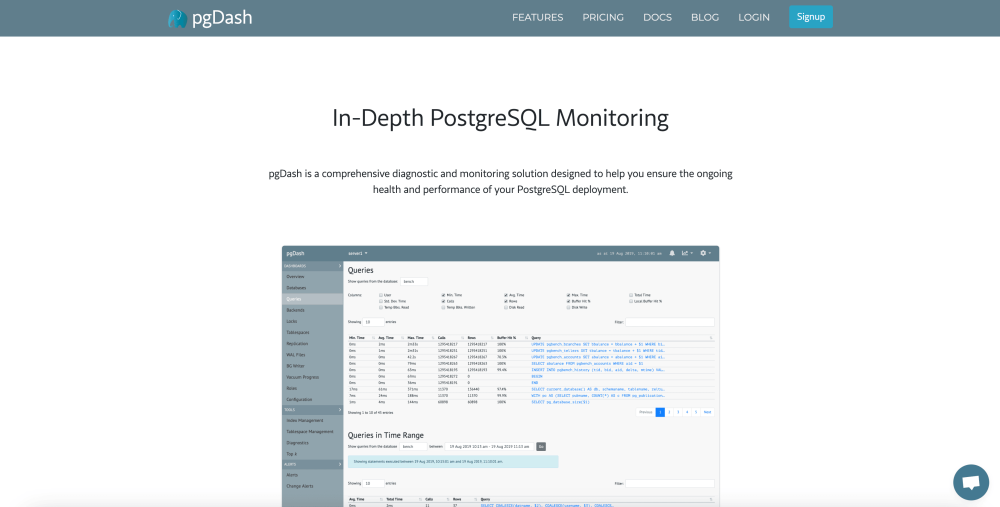This screenshot has width=1000, height=507.
Task: Go to DOCS in top navigation
Action: click(x=657, y=17)
